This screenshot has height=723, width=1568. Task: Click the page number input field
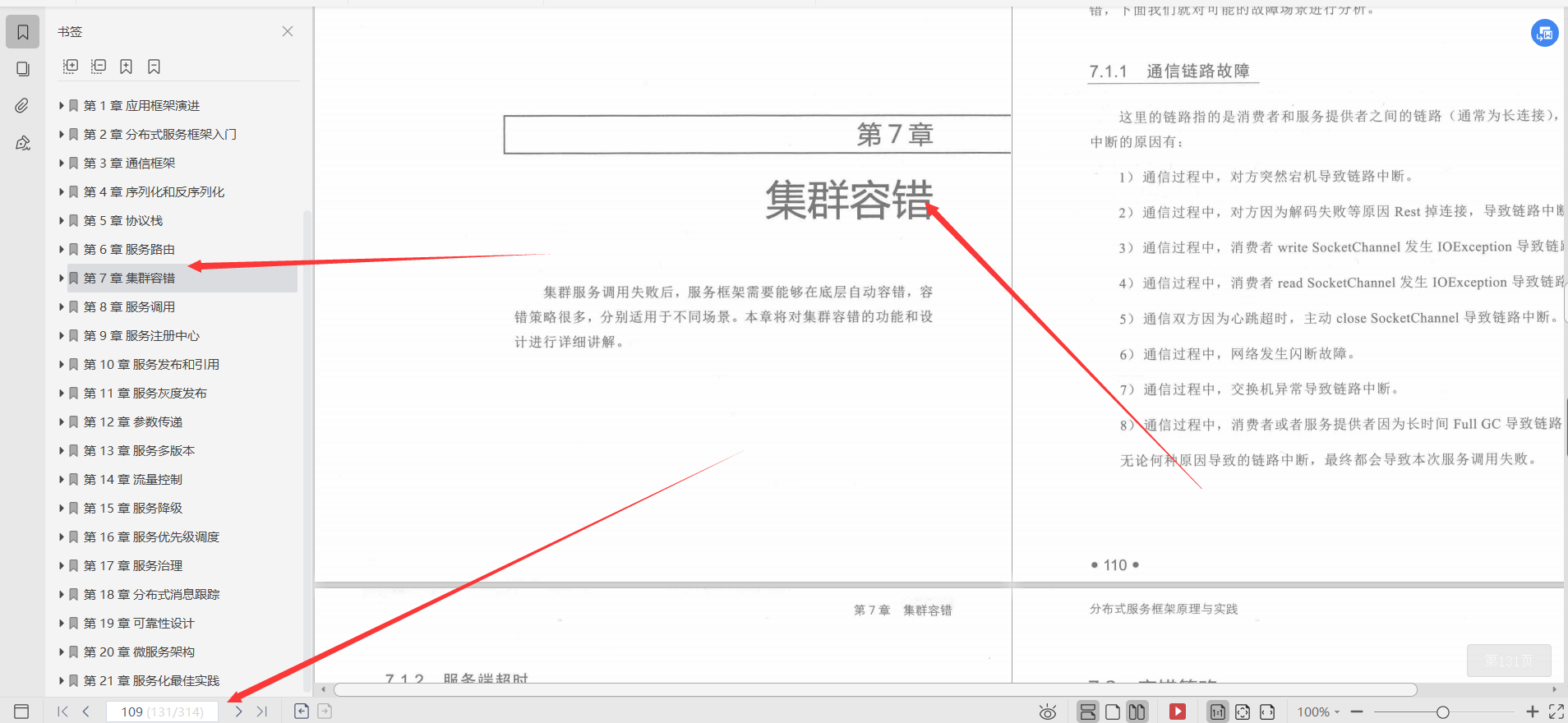[x=162, y=711]
